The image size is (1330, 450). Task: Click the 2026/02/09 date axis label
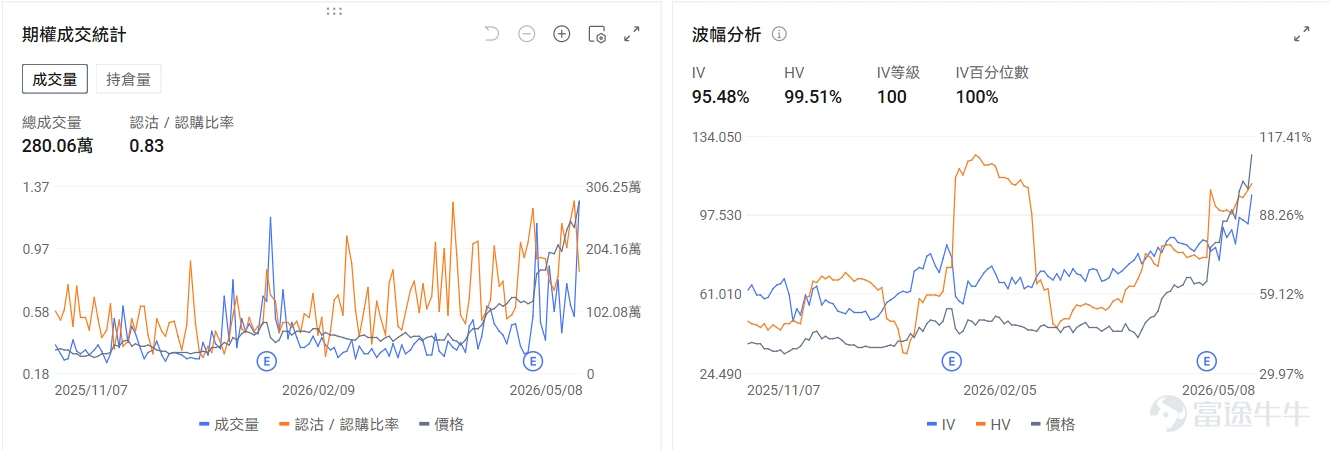pos(319,390)
